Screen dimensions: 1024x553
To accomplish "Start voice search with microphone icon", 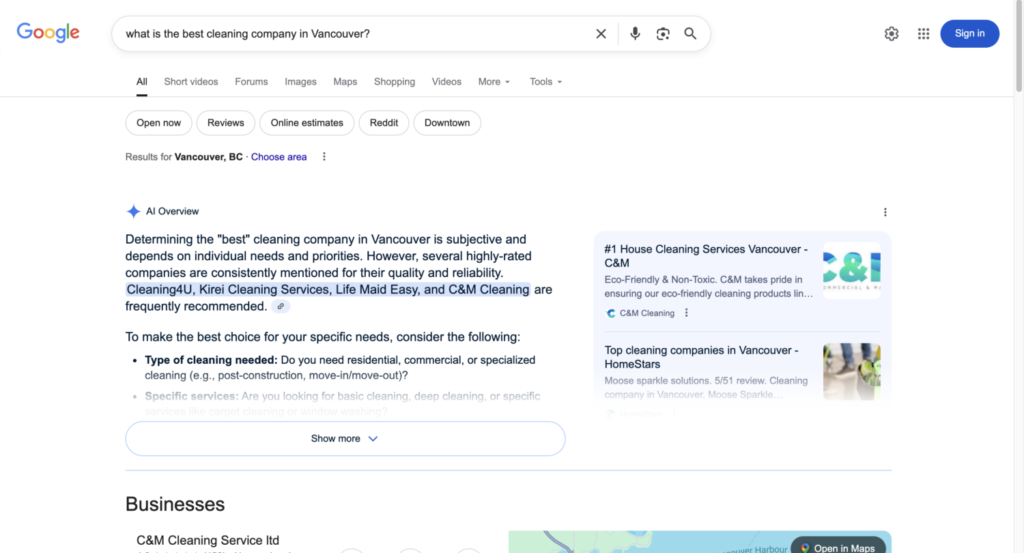I will pyautogui.click(x=635, y=33).
